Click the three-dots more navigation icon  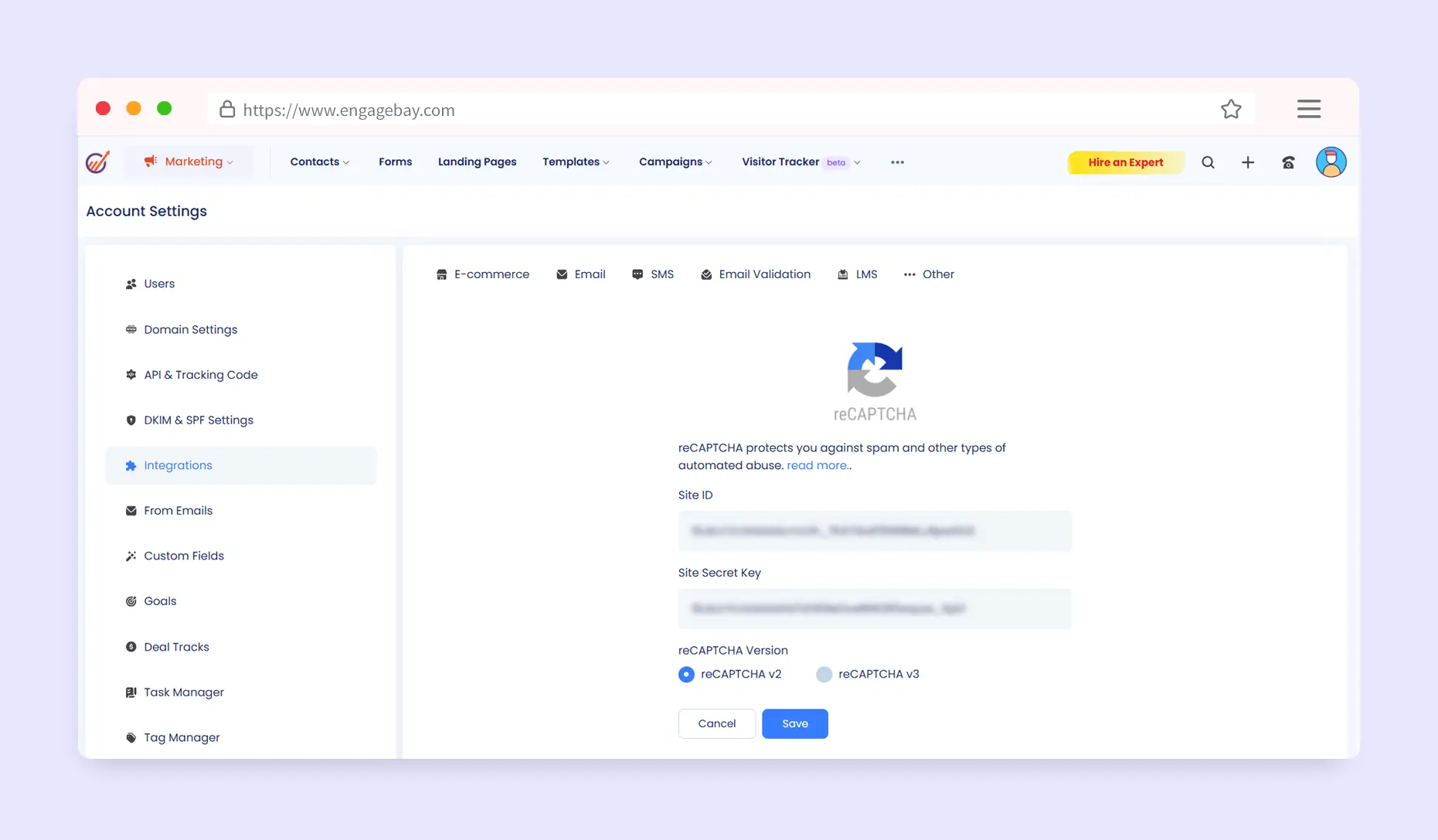[x=897, y=162]
